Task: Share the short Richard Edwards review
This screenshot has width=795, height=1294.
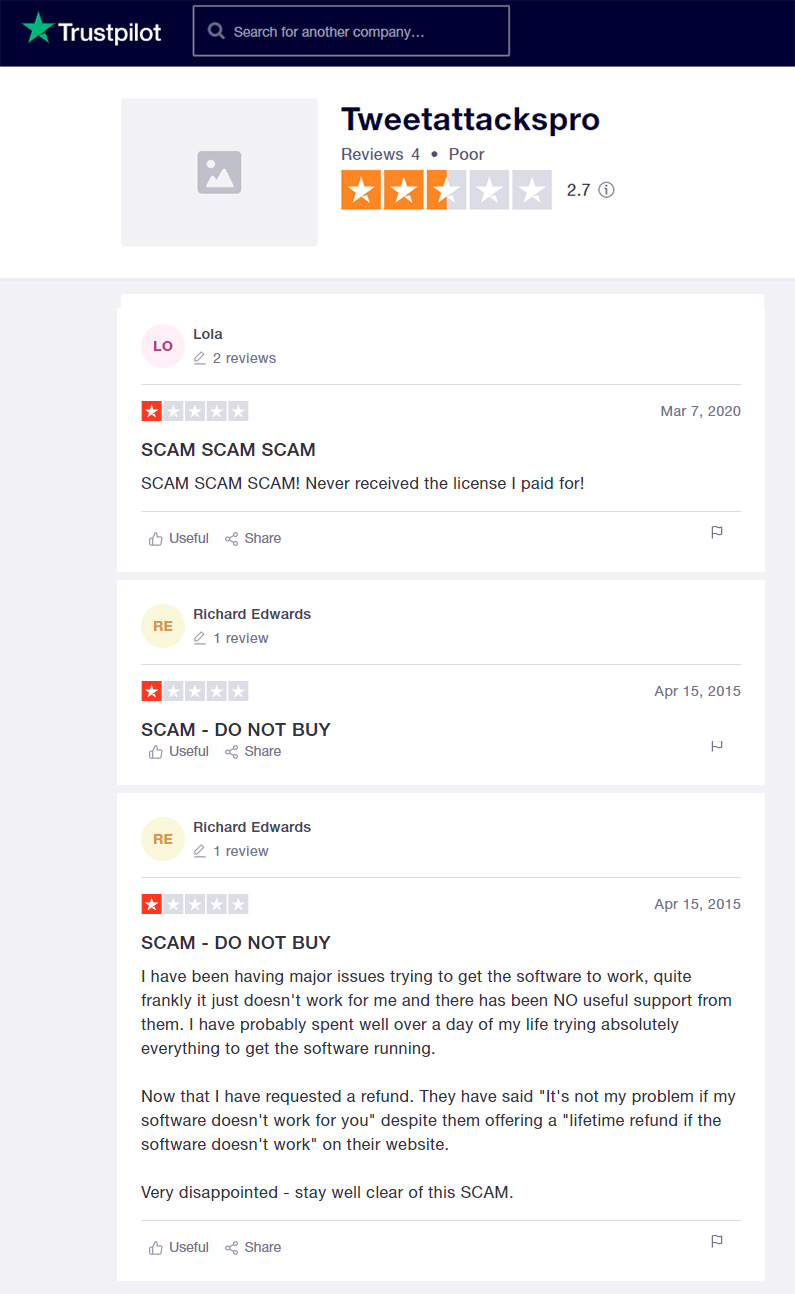Action: tap(253, 751)
